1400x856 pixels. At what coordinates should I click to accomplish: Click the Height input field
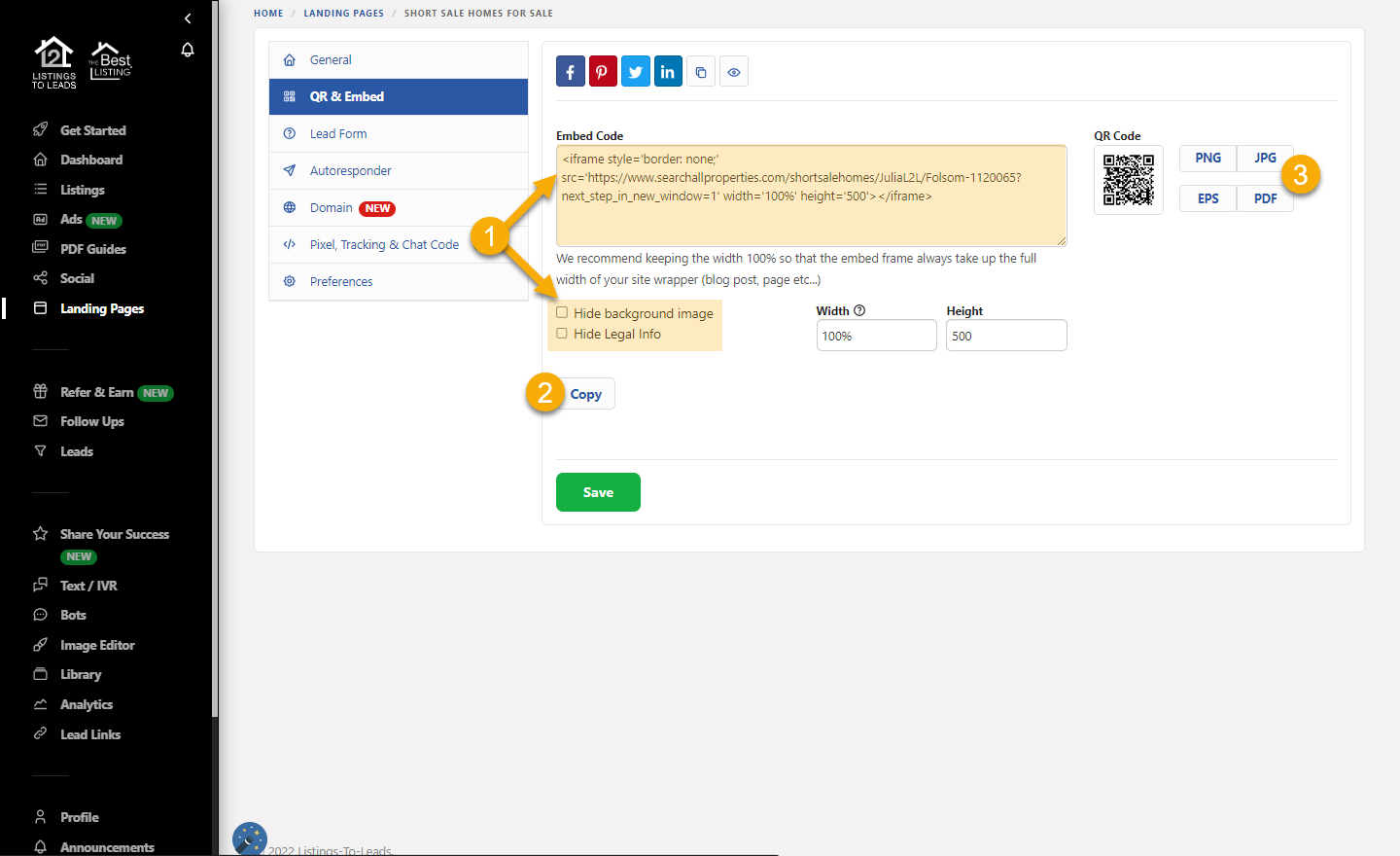[1006, 336]
